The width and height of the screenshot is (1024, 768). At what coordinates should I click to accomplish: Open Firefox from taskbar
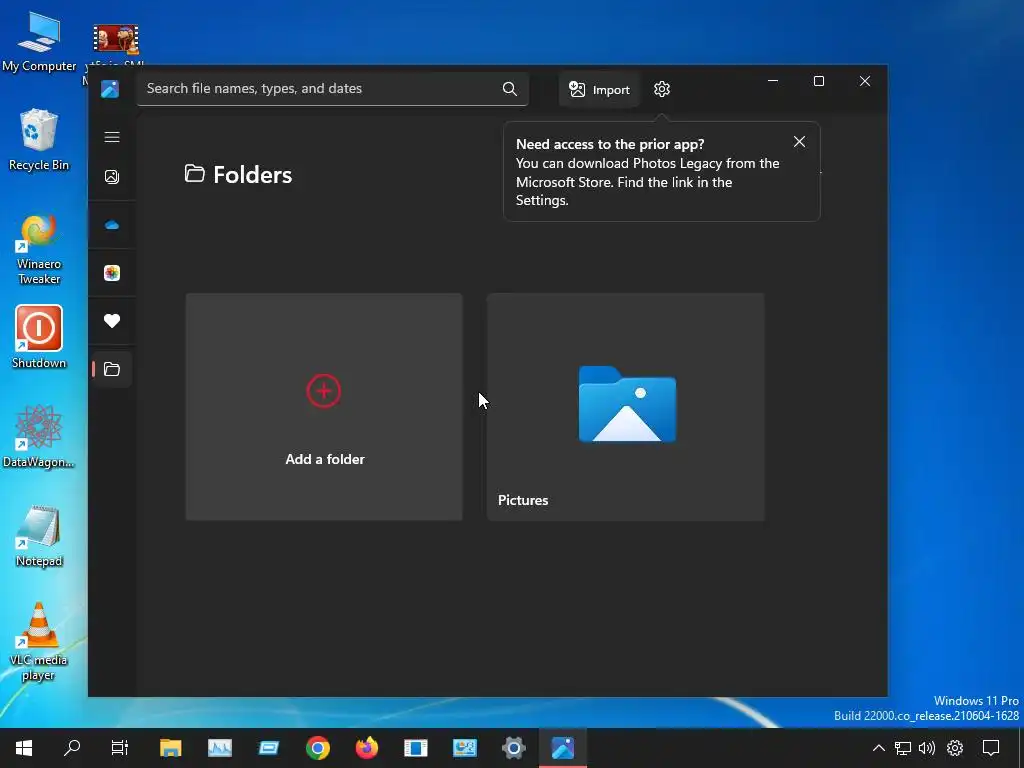[x=366, y=748]
